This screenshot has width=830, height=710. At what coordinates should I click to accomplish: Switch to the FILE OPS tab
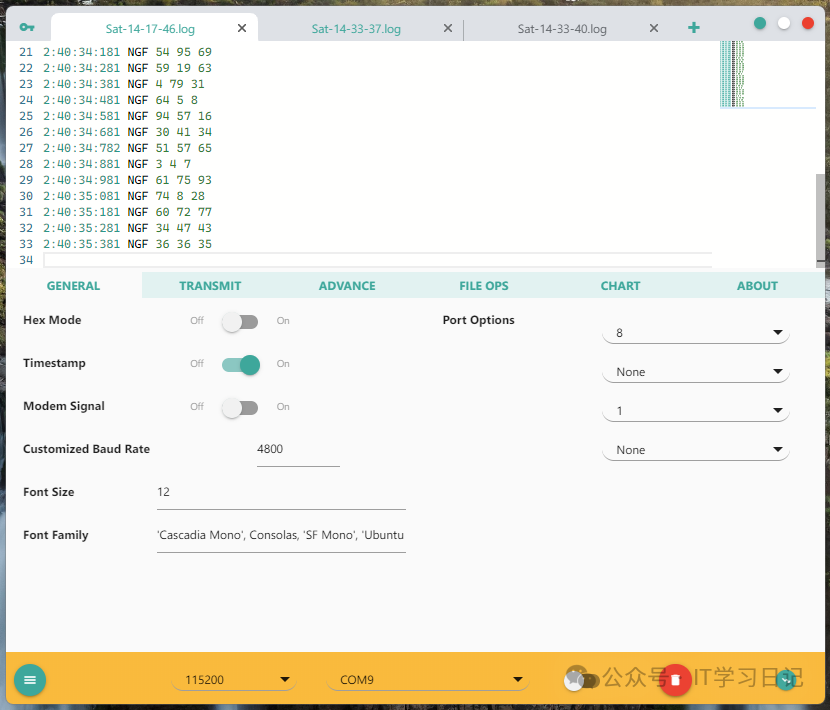[484, 286]
